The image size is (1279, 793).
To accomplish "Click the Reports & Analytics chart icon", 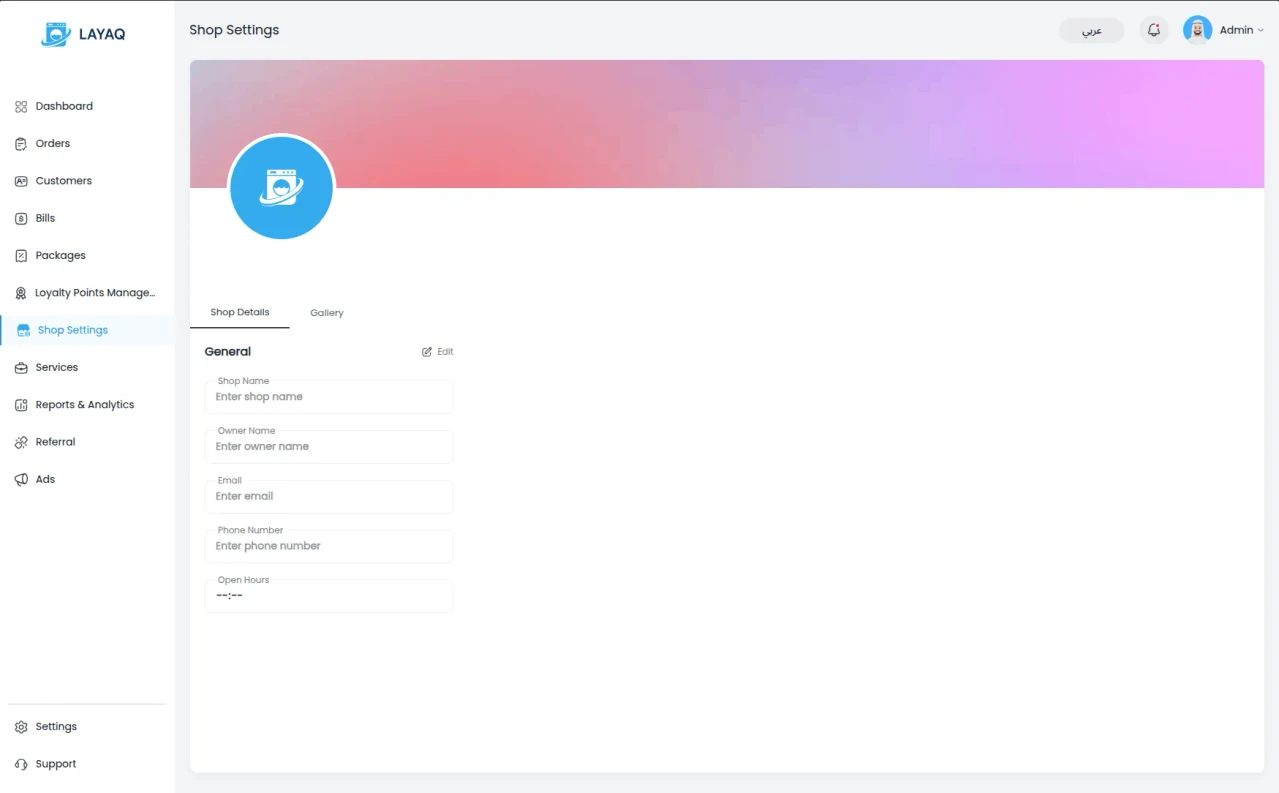I will pyautogui.click(x=21, y=405).
